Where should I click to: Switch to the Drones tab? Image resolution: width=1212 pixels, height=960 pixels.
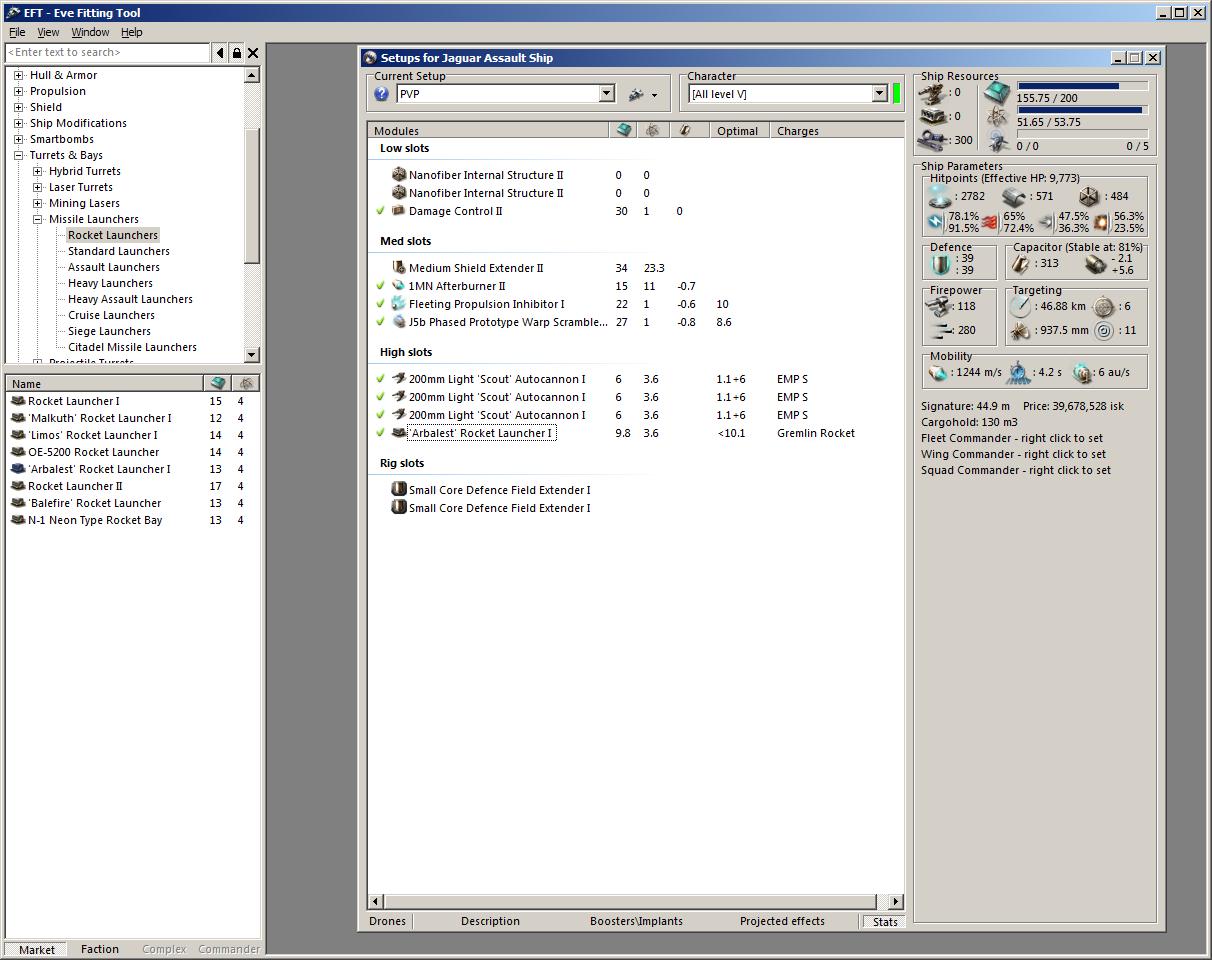388,921
